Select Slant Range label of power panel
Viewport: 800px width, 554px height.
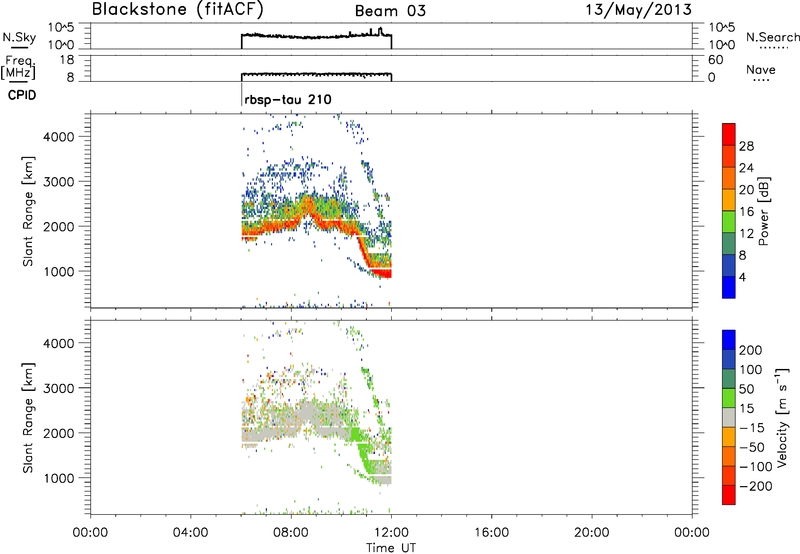(28, 211)
